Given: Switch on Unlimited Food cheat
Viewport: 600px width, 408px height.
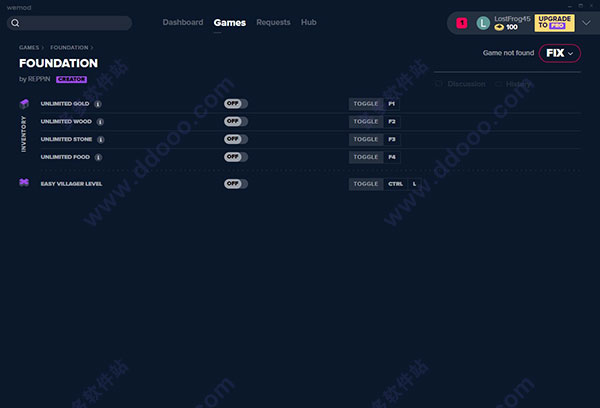Looking at the screenshot, I should click(x=236, y=157).
